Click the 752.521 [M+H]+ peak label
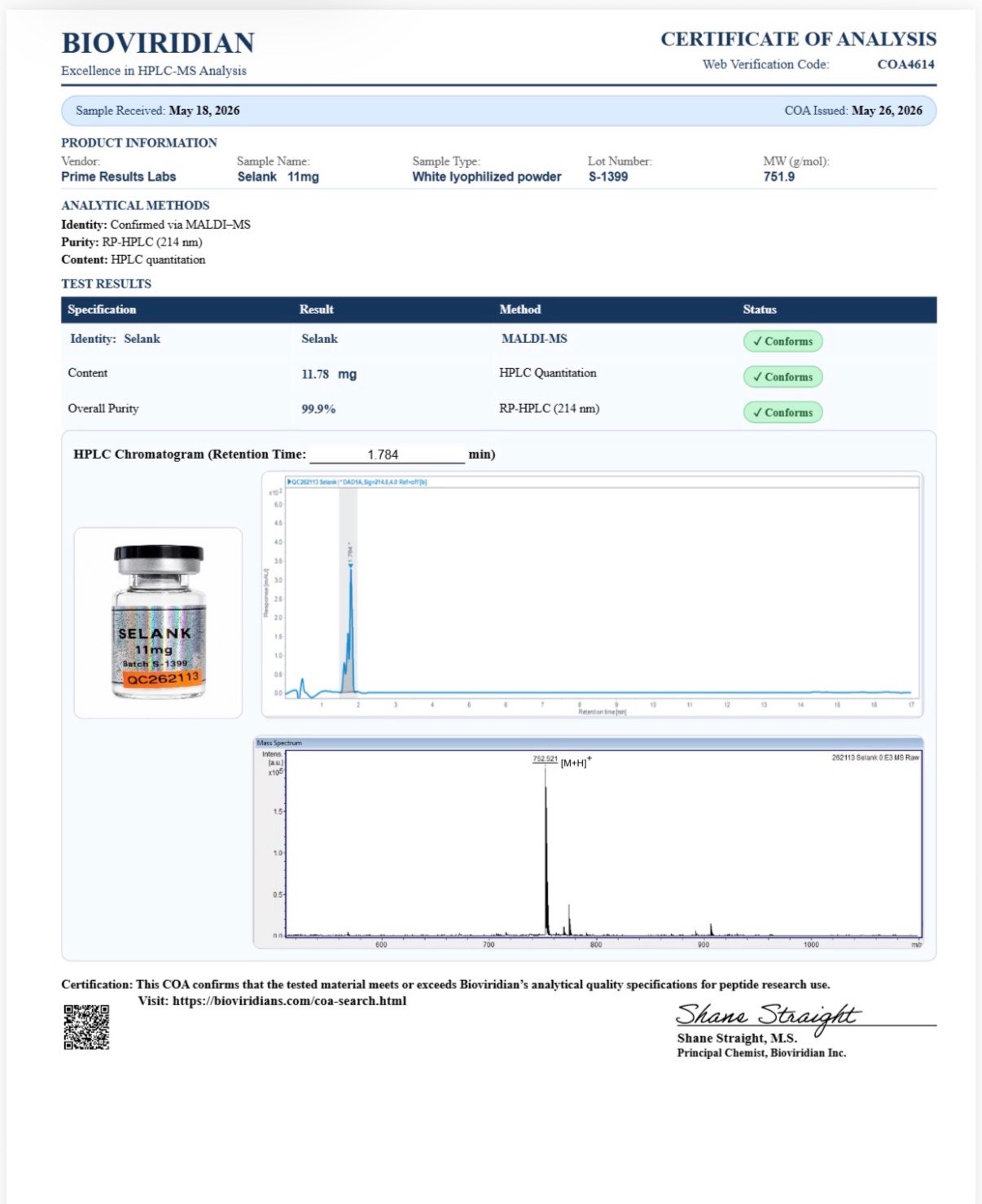 (x=563, y=761)
